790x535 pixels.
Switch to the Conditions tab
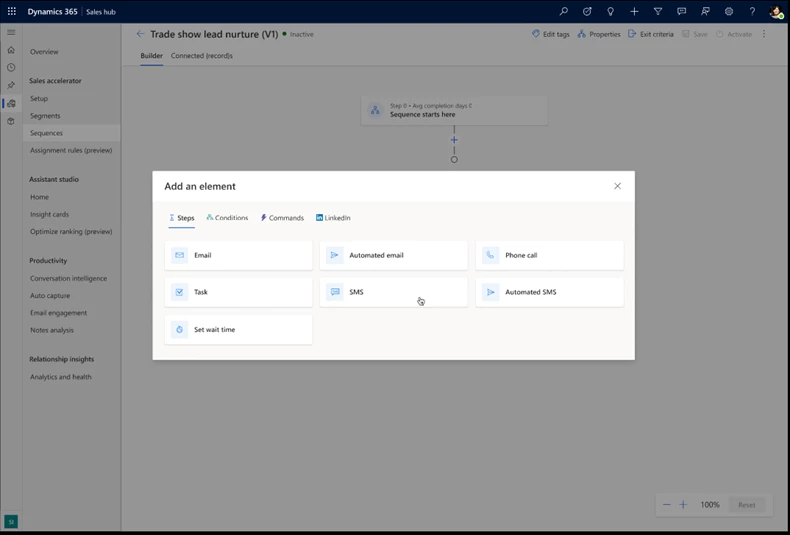[x=227, y=218]
